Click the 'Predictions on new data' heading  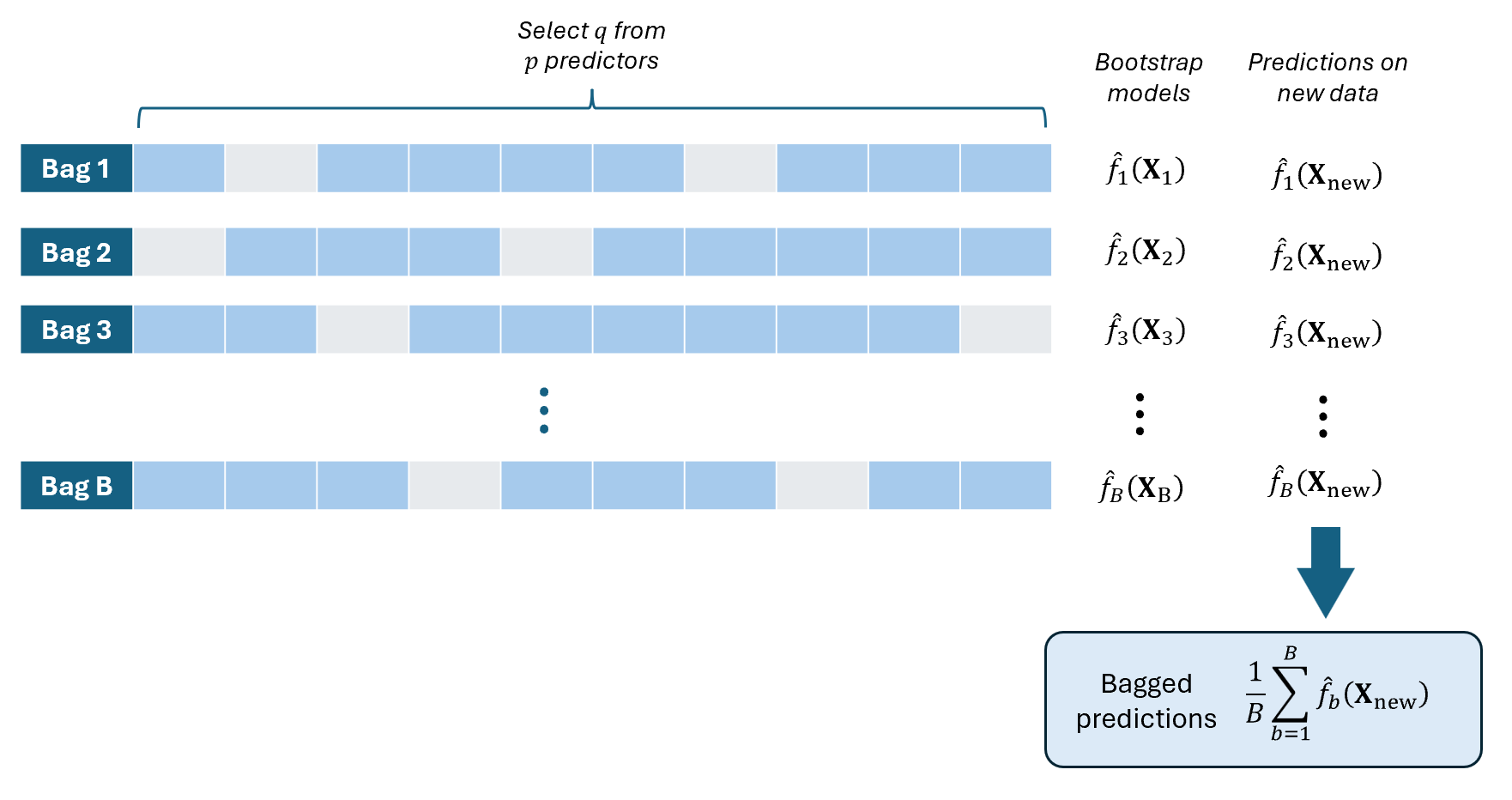point(1328,77)
